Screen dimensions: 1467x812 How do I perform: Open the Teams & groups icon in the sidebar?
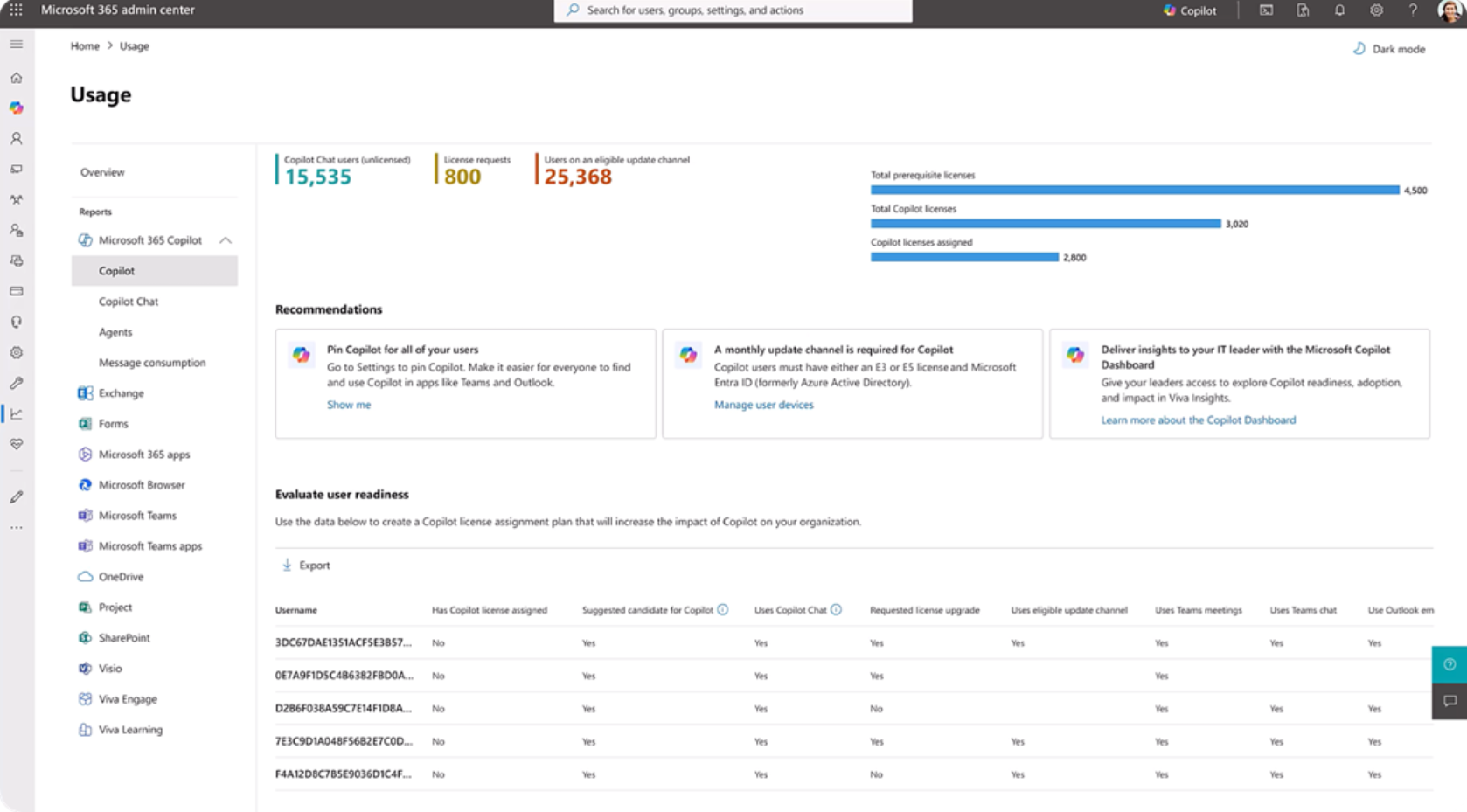16,198
